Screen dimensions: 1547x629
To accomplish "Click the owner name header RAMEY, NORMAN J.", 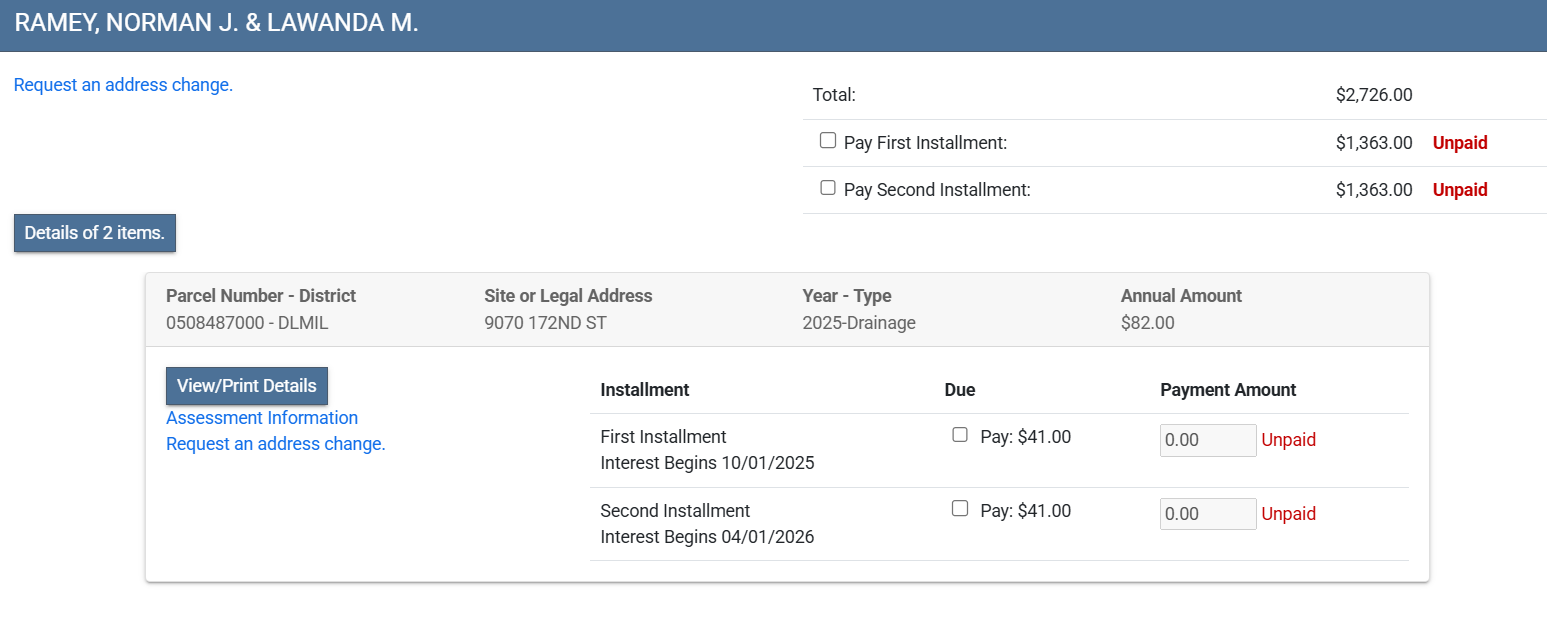I will [x=216, y=24].
